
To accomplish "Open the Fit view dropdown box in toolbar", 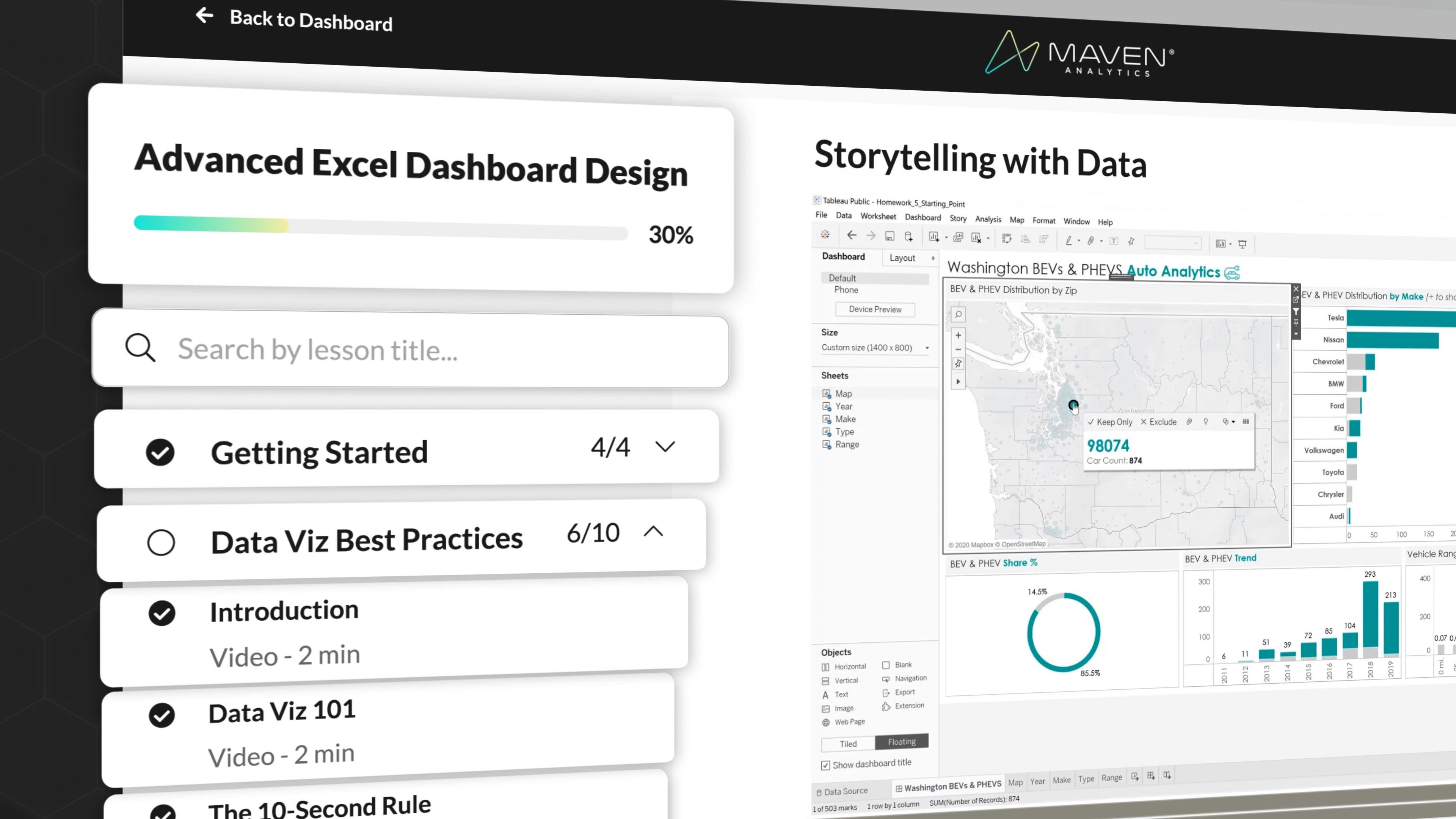I will click(1173, 243).
